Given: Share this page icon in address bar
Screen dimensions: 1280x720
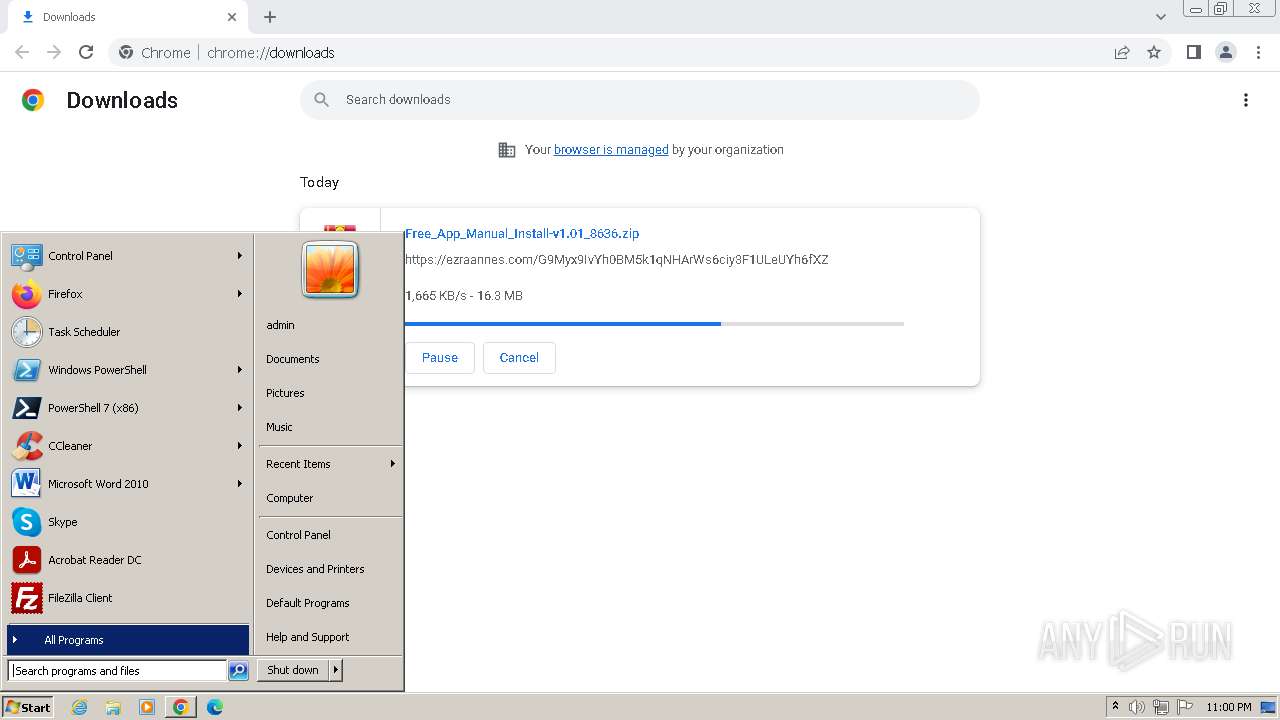Looking at the screenshot, I should [x=1122, y=52].
